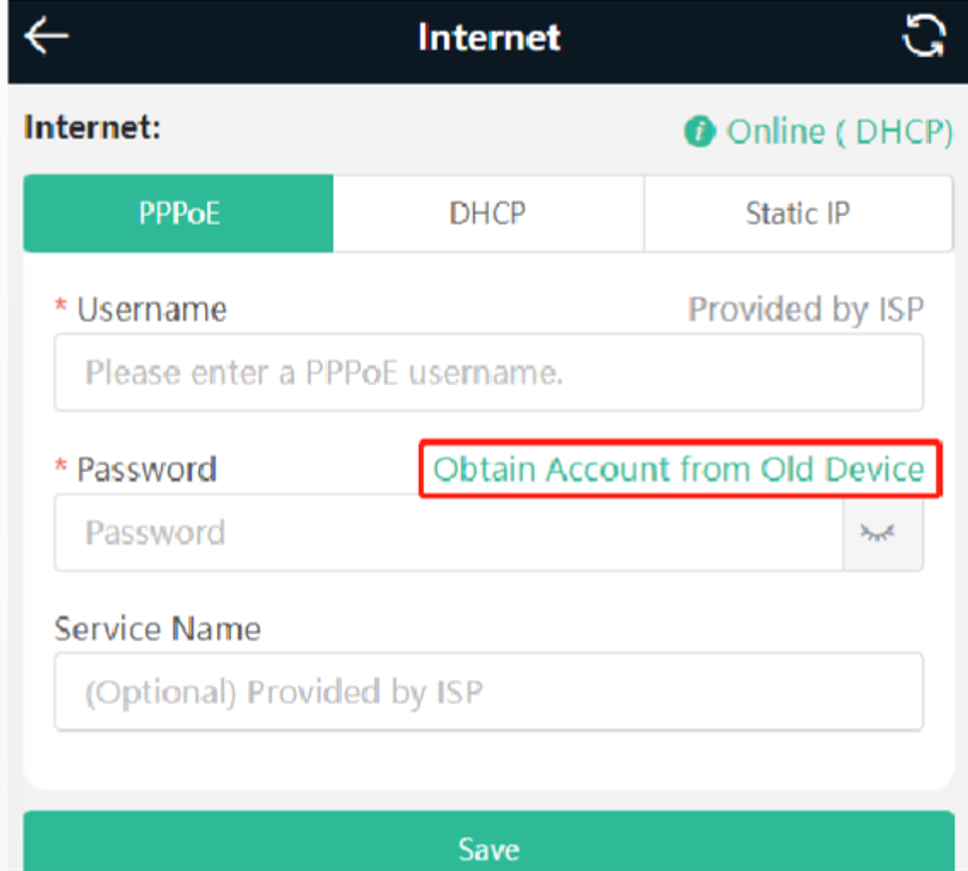Toggle password visibility eye icon

[x=877, y=532]
